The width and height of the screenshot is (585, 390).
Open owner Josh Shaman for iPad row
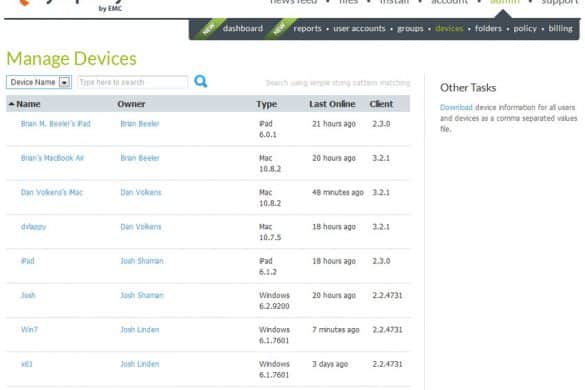[x=142, y=261]
